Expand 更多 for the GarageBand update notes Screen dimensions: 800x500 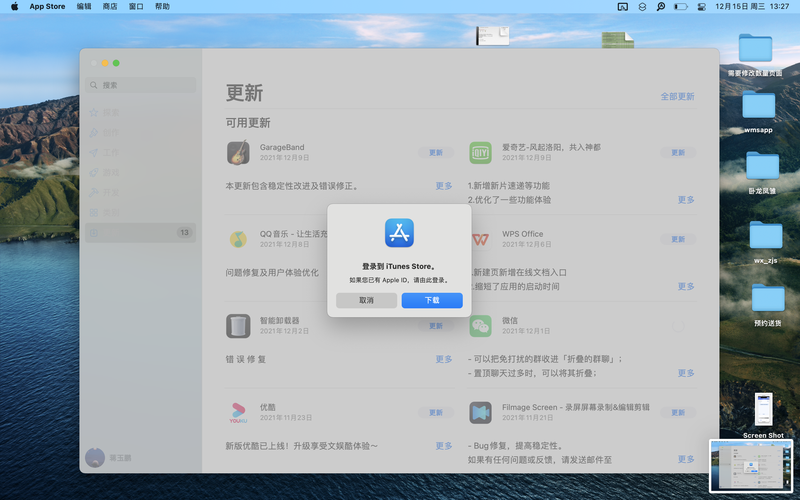444,186
